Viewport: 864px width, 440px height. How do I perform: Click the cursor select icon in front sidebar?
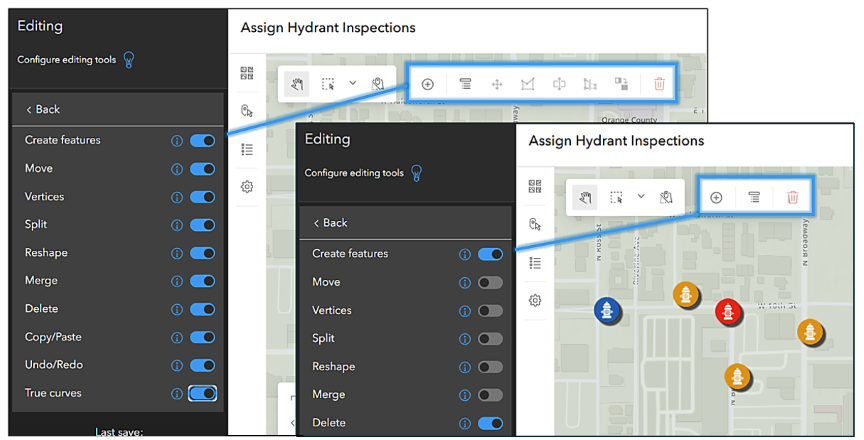point(534,224)
